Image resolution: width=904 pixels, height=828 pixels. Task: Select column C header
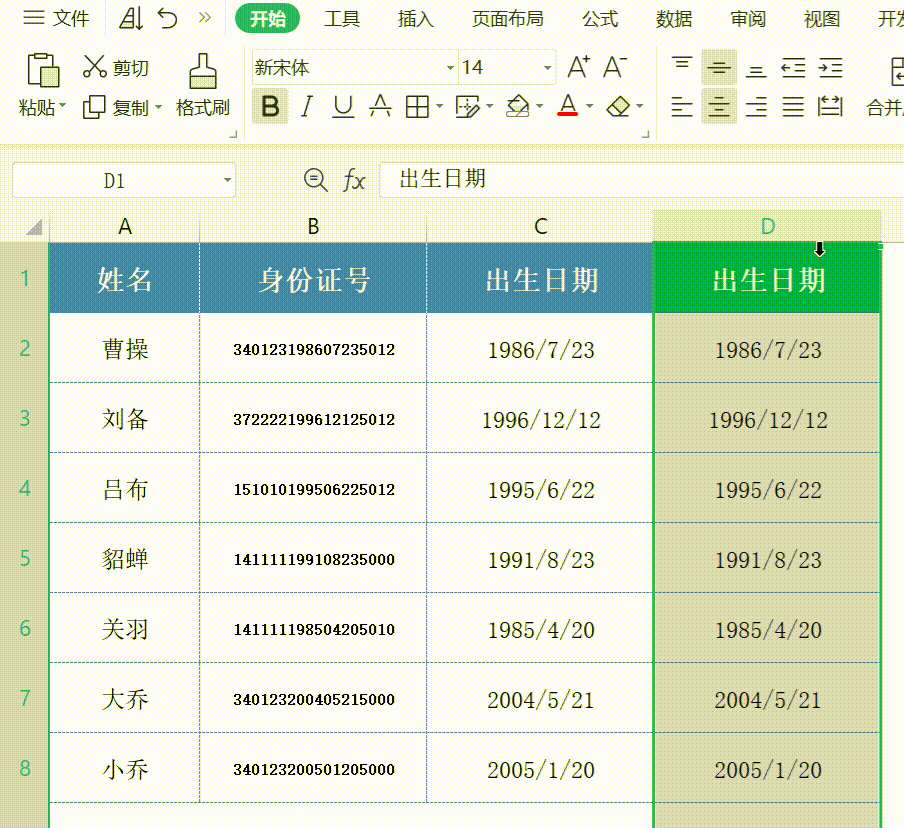(540, 227)
